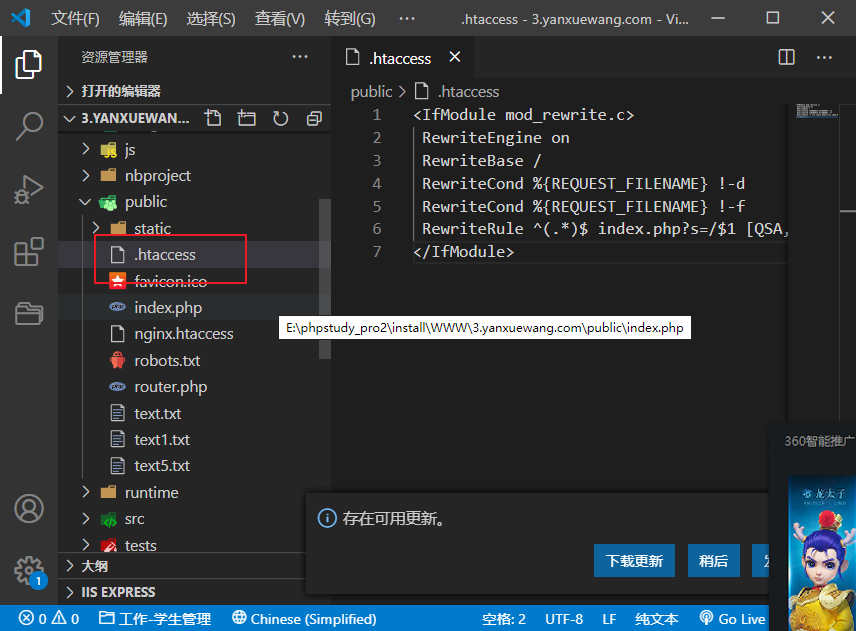Viewport: 856px width, 631px height.
Task: Click the Go Live status bar button
Action: pos(733,618)
